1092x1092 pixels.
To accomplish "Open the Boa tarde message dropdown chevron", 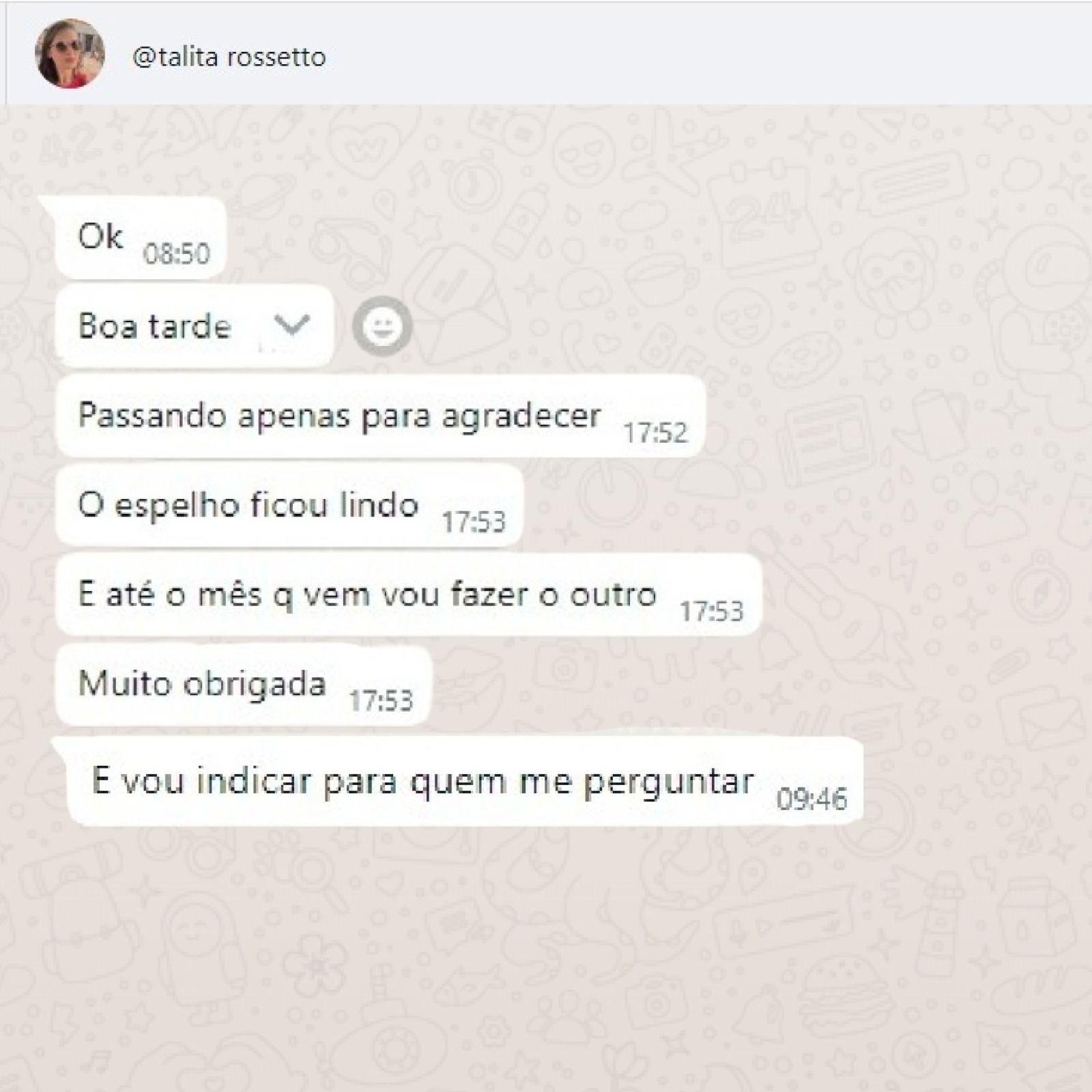I will pyautogui.click(x=292, y=325).
